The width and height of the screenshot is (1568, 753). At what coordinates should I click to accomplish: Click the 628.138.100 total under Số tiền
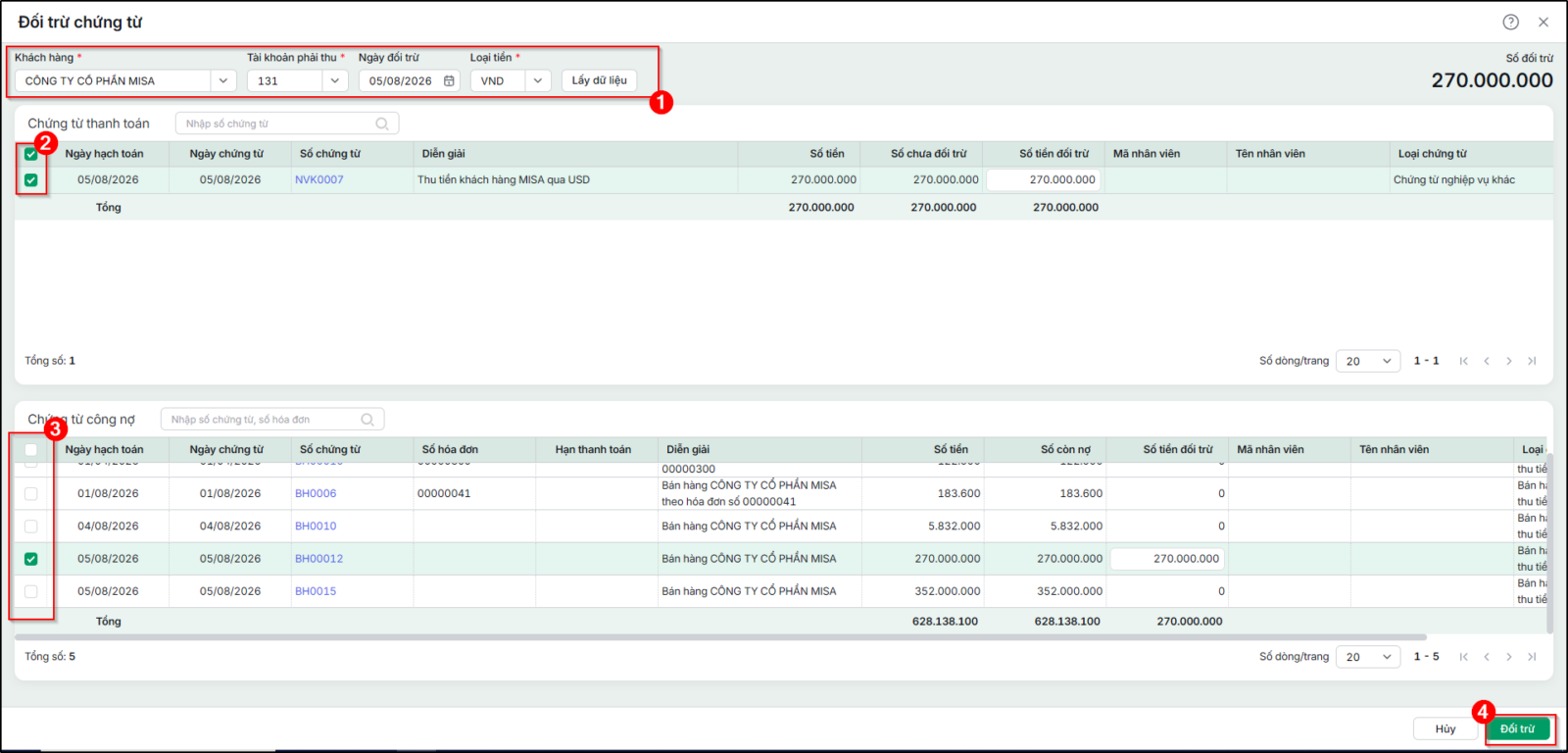pos(945,622)
